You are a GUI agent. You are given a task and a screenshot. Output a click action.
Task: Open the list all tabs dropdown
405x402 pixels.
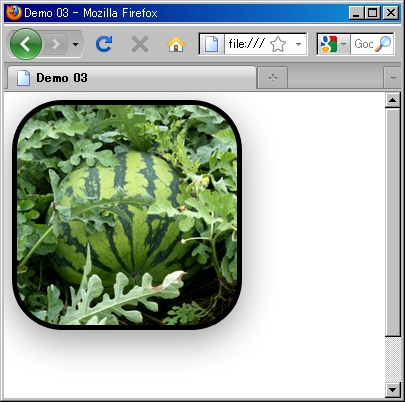tap(393, 78)
